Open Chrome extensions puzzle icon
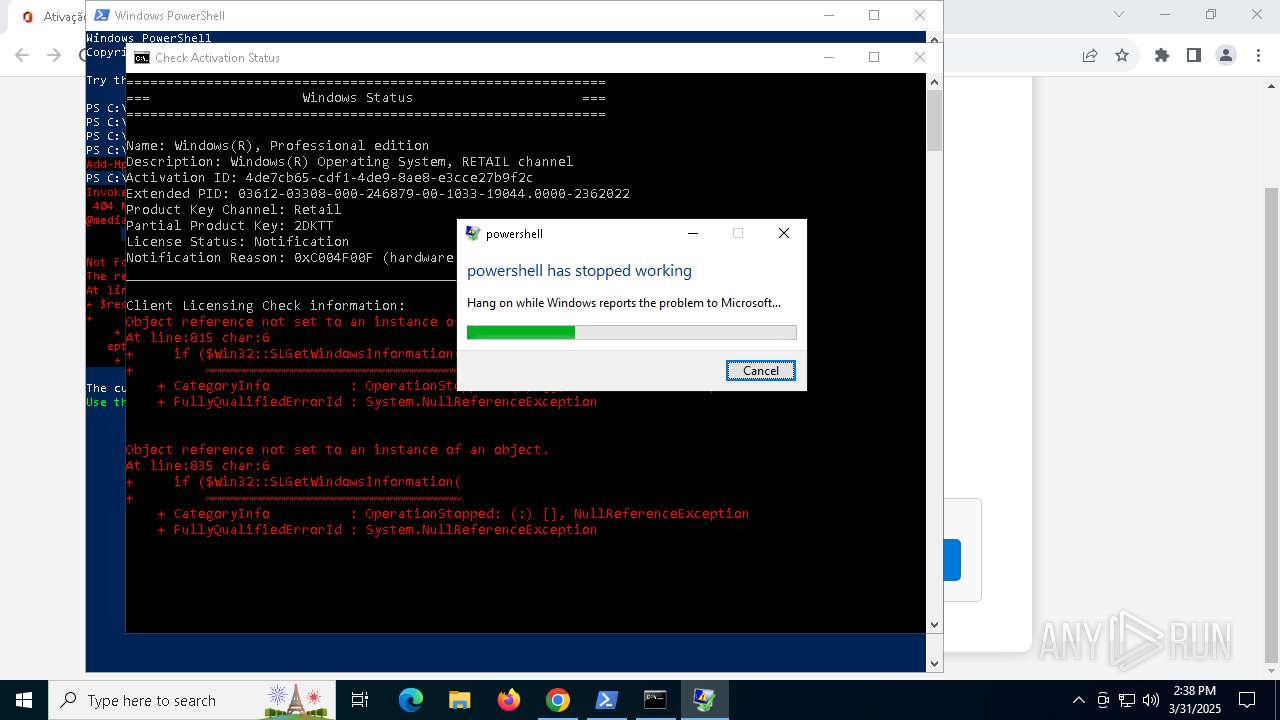Image resolution: width=1280 pixels, height=720 pixels. [1162, 55]
